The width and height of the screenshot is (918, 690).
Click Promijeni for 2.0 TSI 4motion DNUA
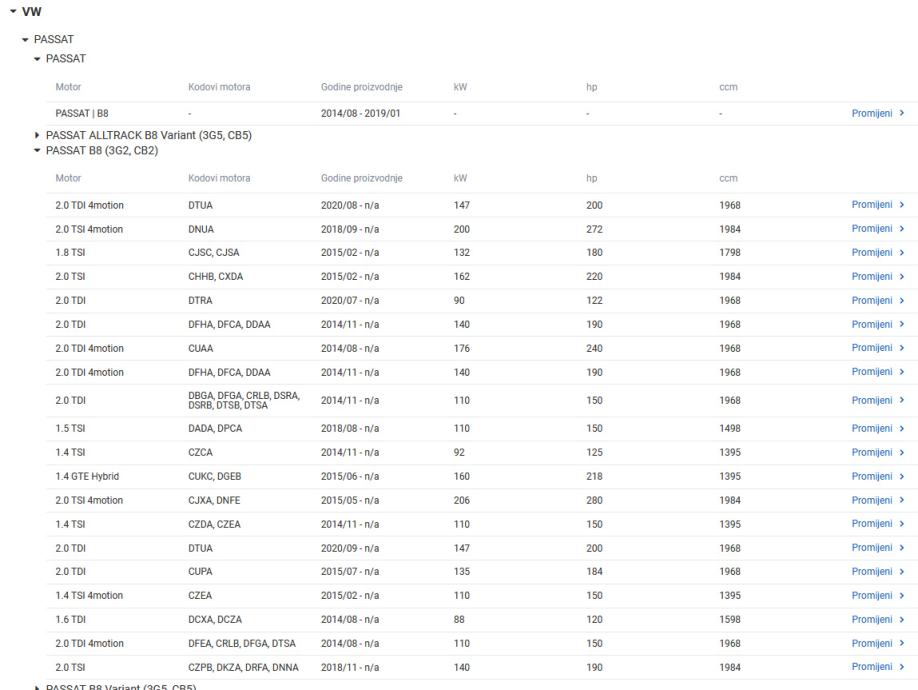tap(872, 228)
